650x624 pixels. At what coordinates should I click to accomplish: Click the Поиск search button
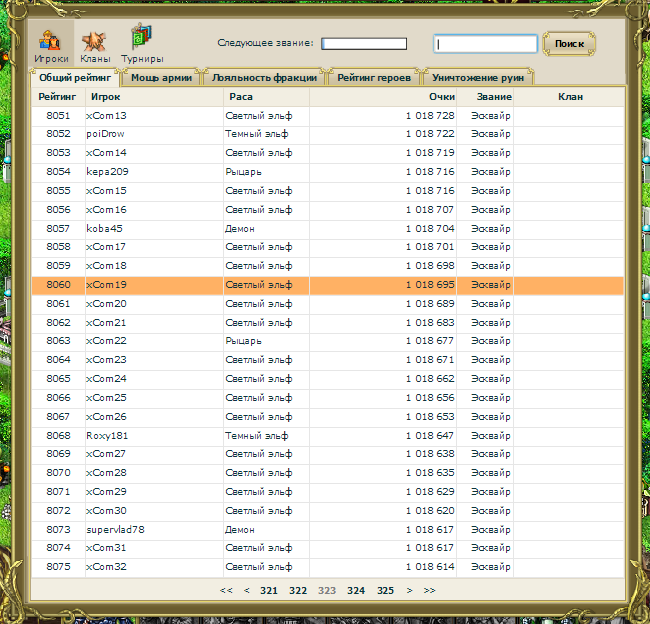coord(569,44)
